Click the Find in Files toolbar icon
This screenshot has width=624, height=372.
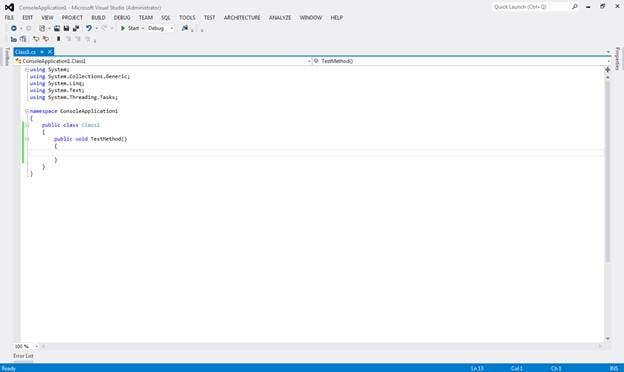pyautogui.click(x=185, y=28)
